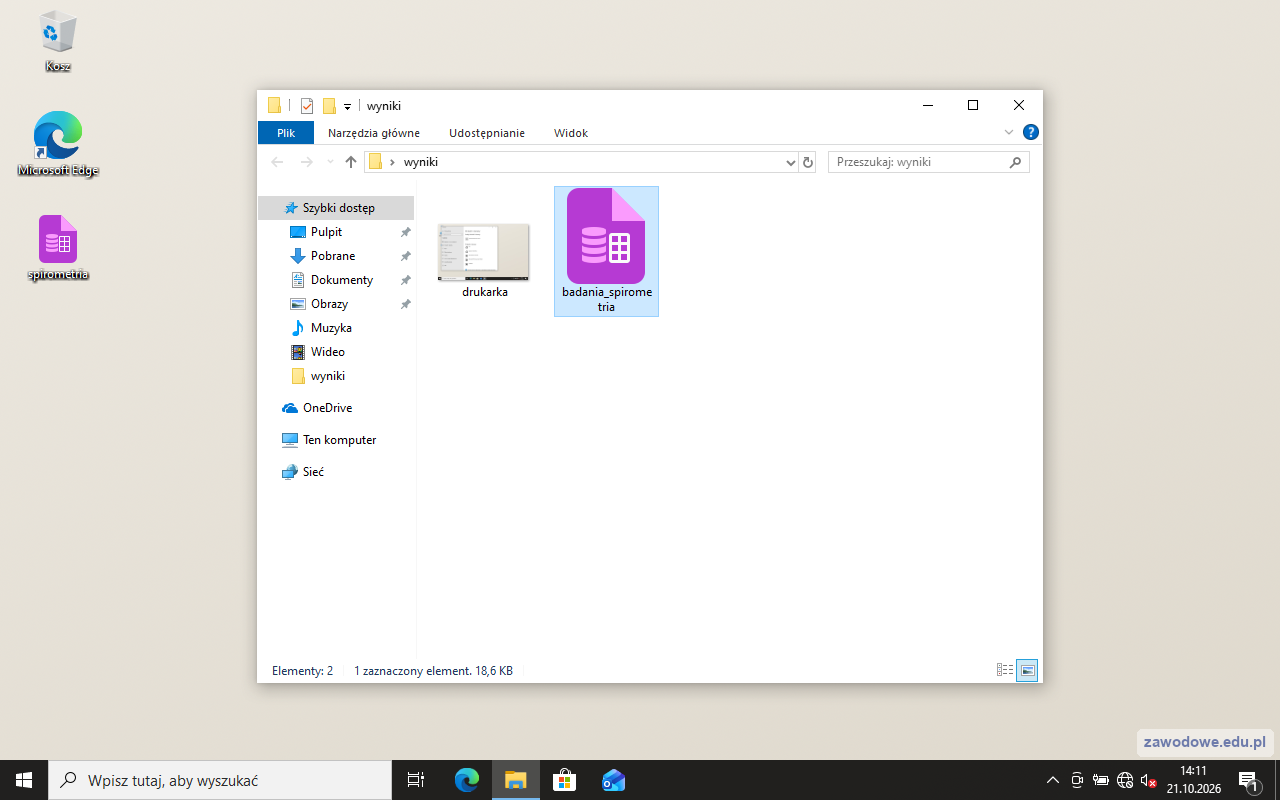
Task: Go up one folder level with the arrow
Action: tap(351, 162)
